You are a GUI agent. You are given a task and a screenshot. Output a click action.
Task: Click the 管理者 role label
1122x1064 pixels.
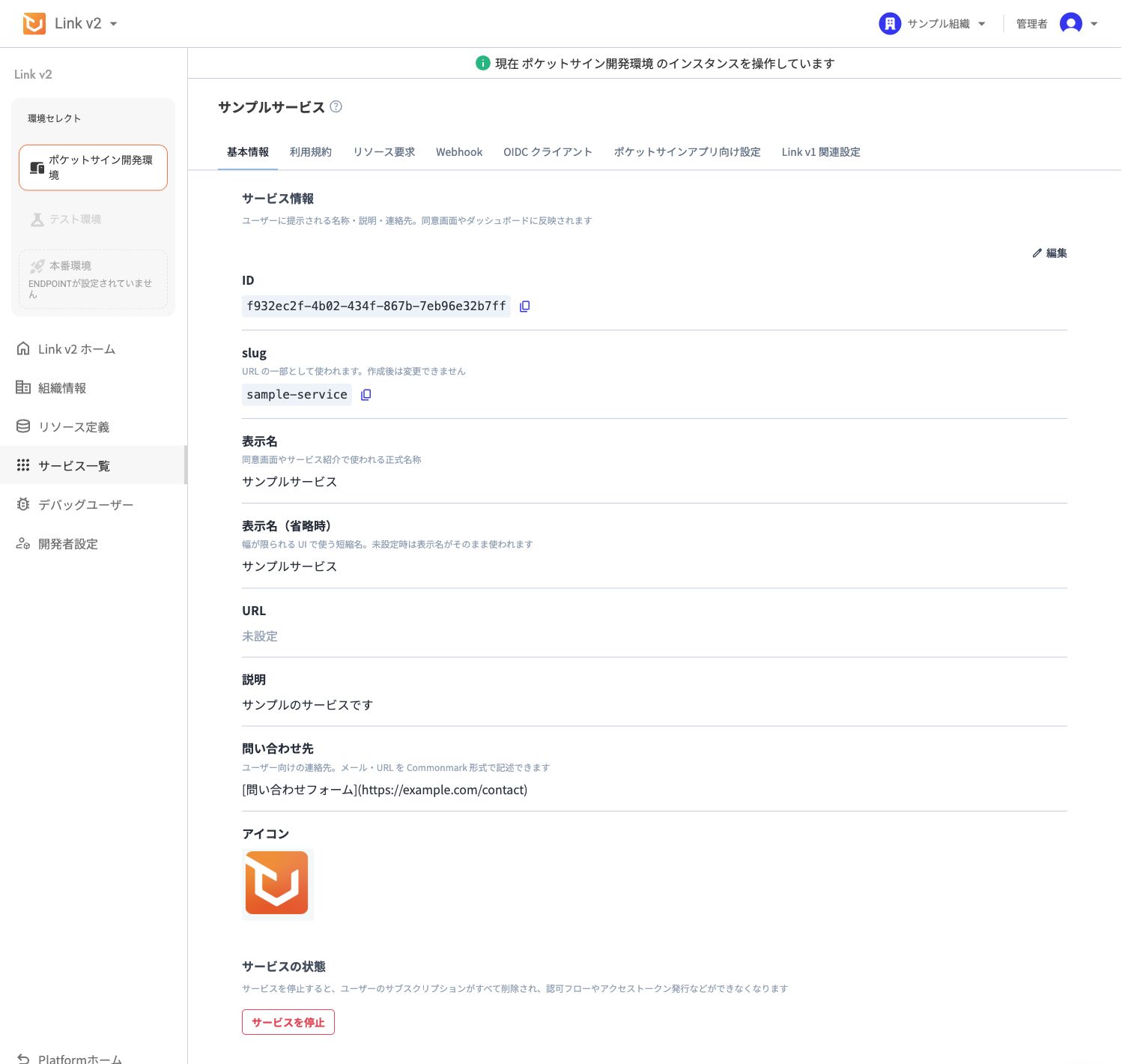click(1031, 24)
